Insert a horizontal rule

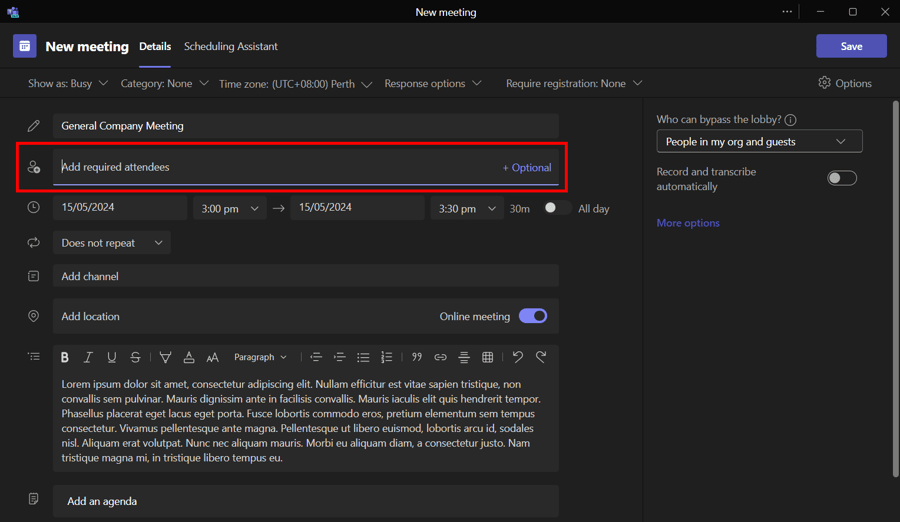[464, 357]
